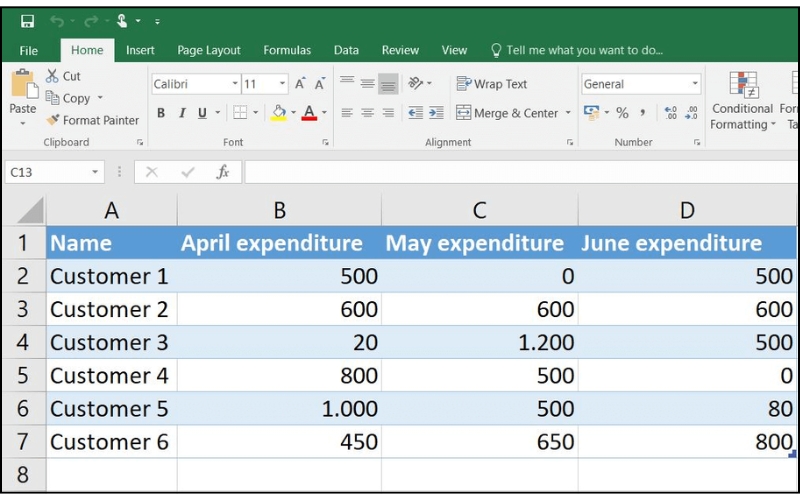Toggle Bold formatting
Image resolution: width=800 pixels, height=500 pixels.
[161, 113]
